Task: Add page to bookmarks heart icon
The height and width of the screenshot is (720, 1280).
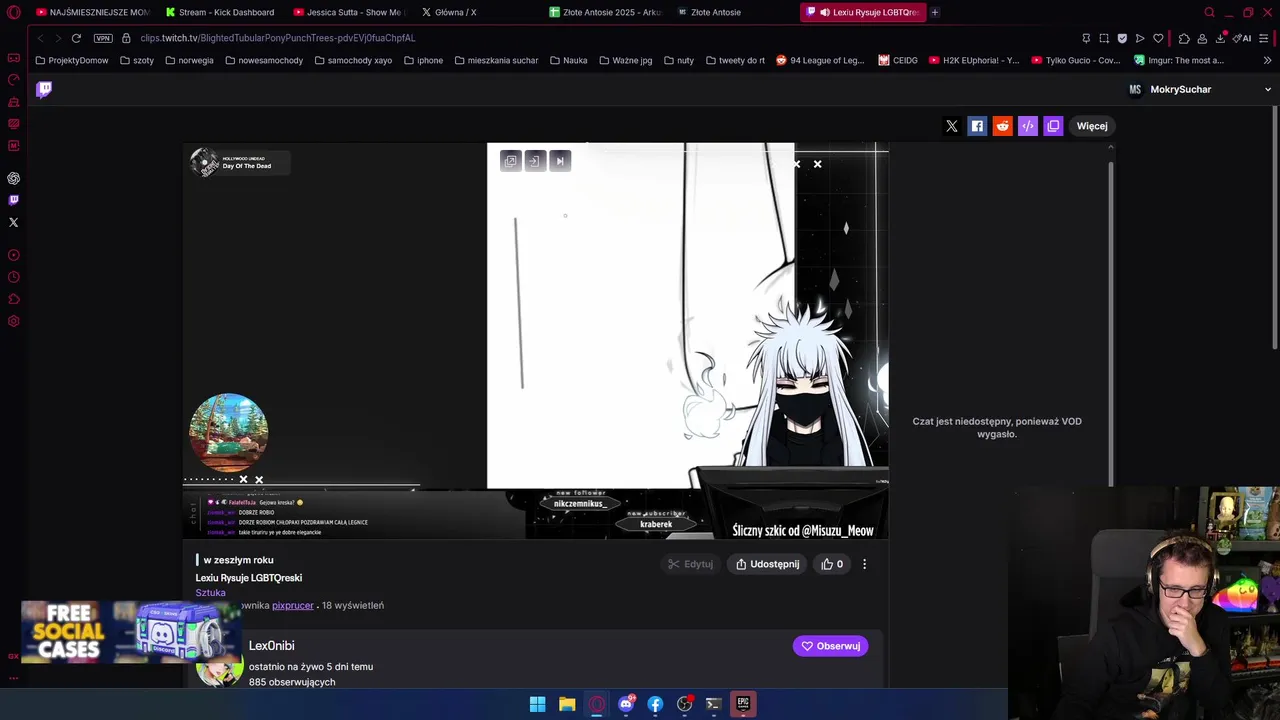Action: pos(1158,38)
